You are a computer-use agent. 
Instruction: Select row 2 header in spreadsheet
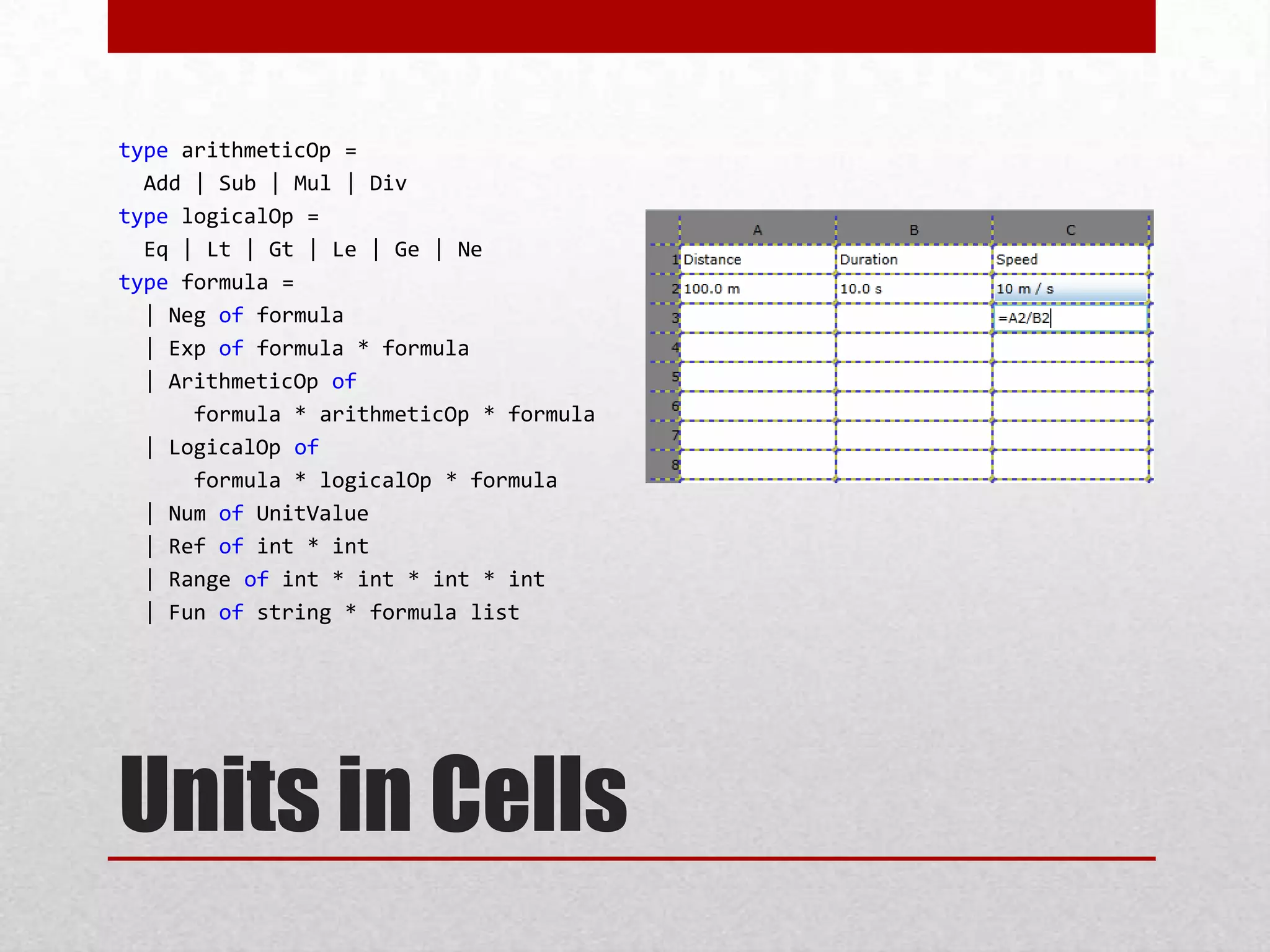[x=663, y=289]
